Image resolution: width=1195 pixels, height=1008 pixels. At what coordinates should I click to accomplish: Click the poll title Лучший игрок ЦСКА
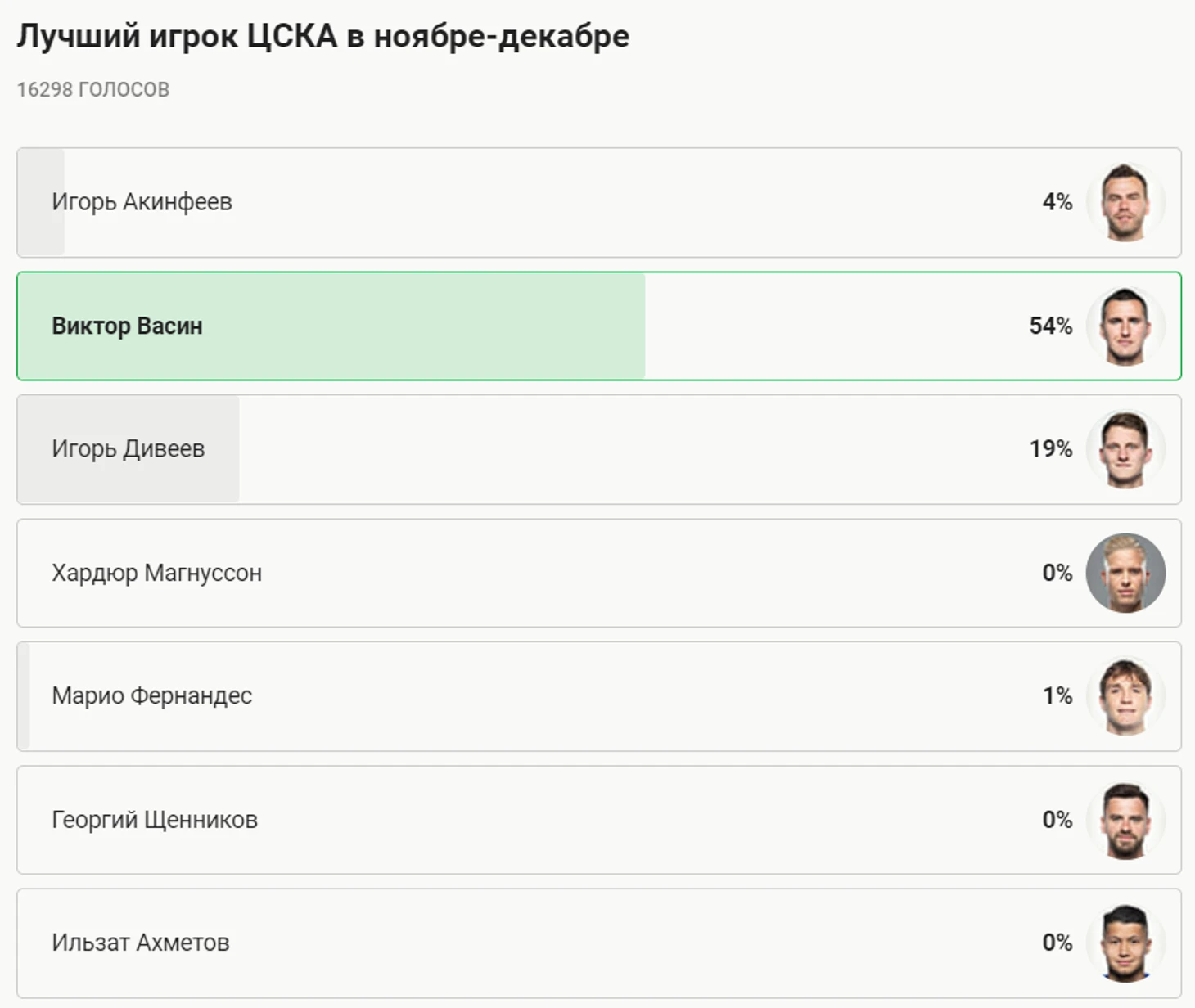pyautogui.click(x=323, y=36)
